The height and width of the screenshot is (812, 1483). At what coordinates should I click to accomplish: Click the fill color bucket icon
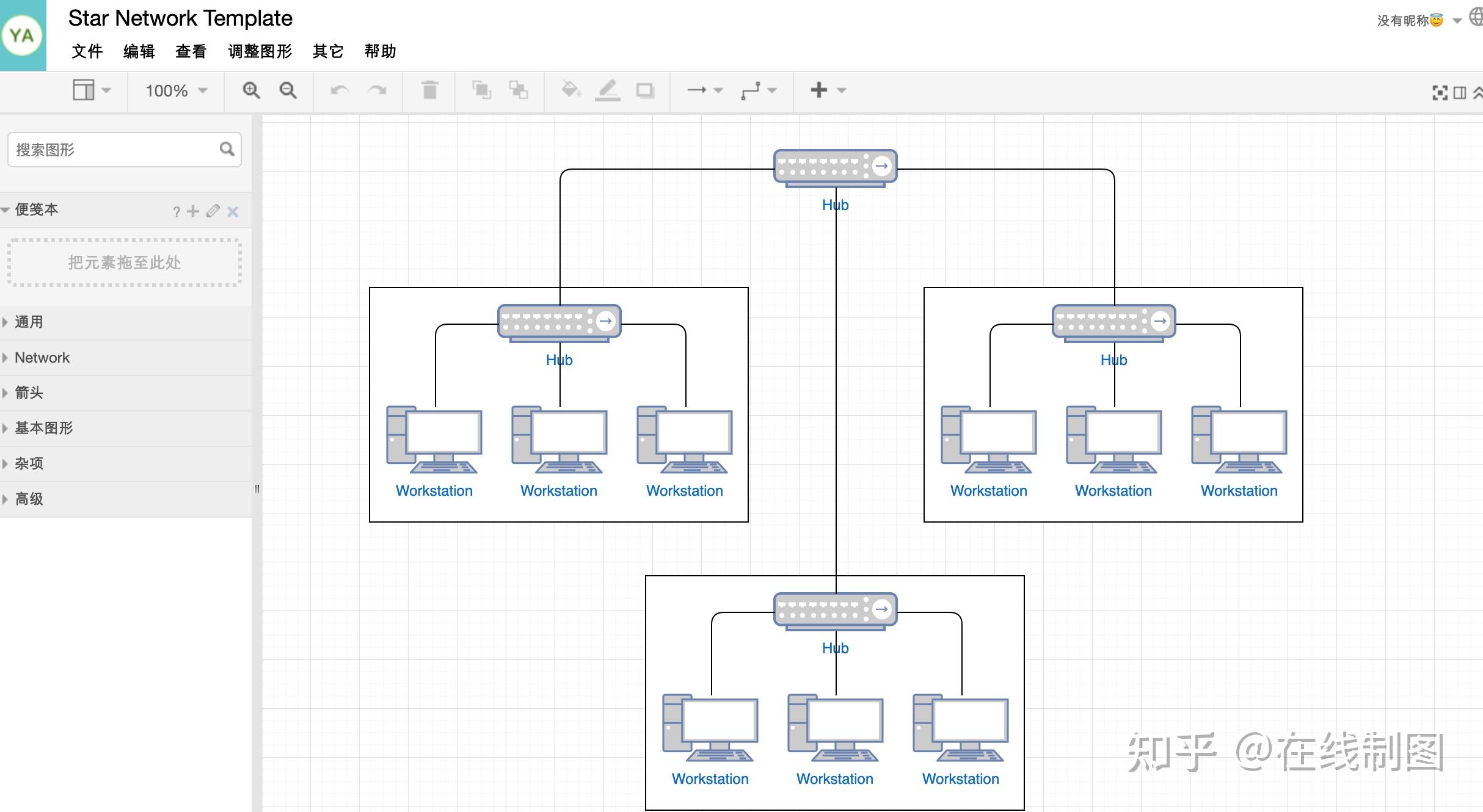click(570, 90)
